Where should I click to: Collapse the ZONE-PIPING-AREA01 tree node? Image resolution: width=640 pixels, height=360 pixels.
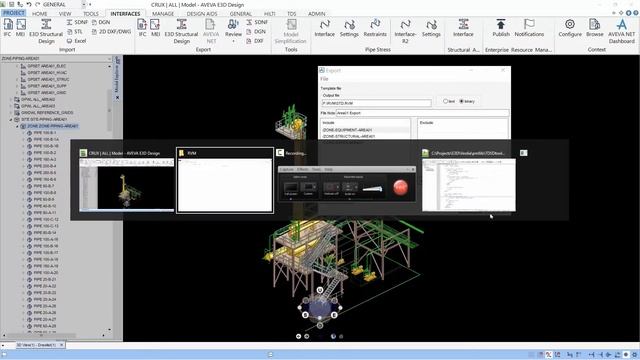17,126
